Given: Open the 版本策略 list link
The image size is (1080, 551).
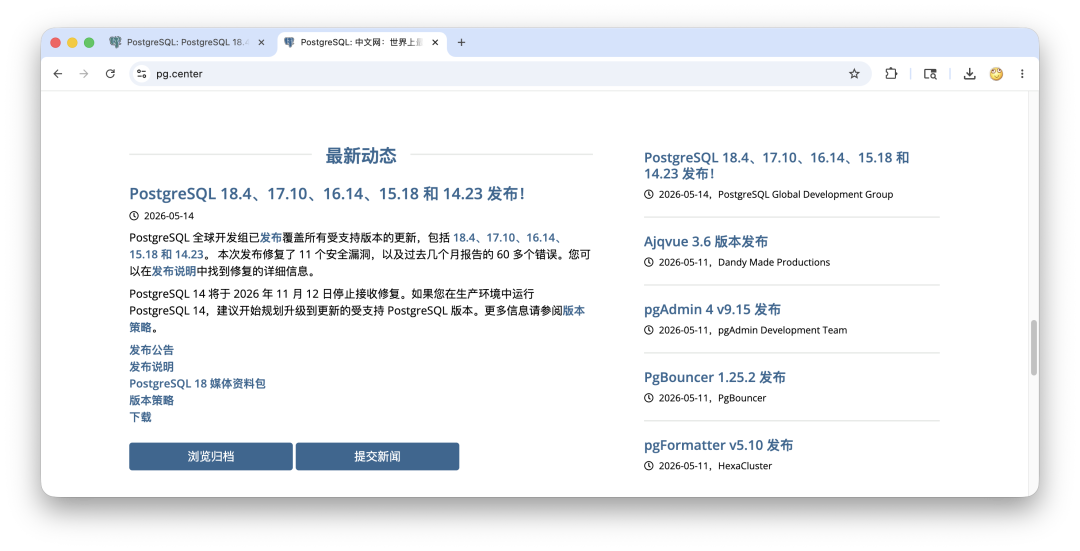Looking at the screenshot, I should coord(152,400).
